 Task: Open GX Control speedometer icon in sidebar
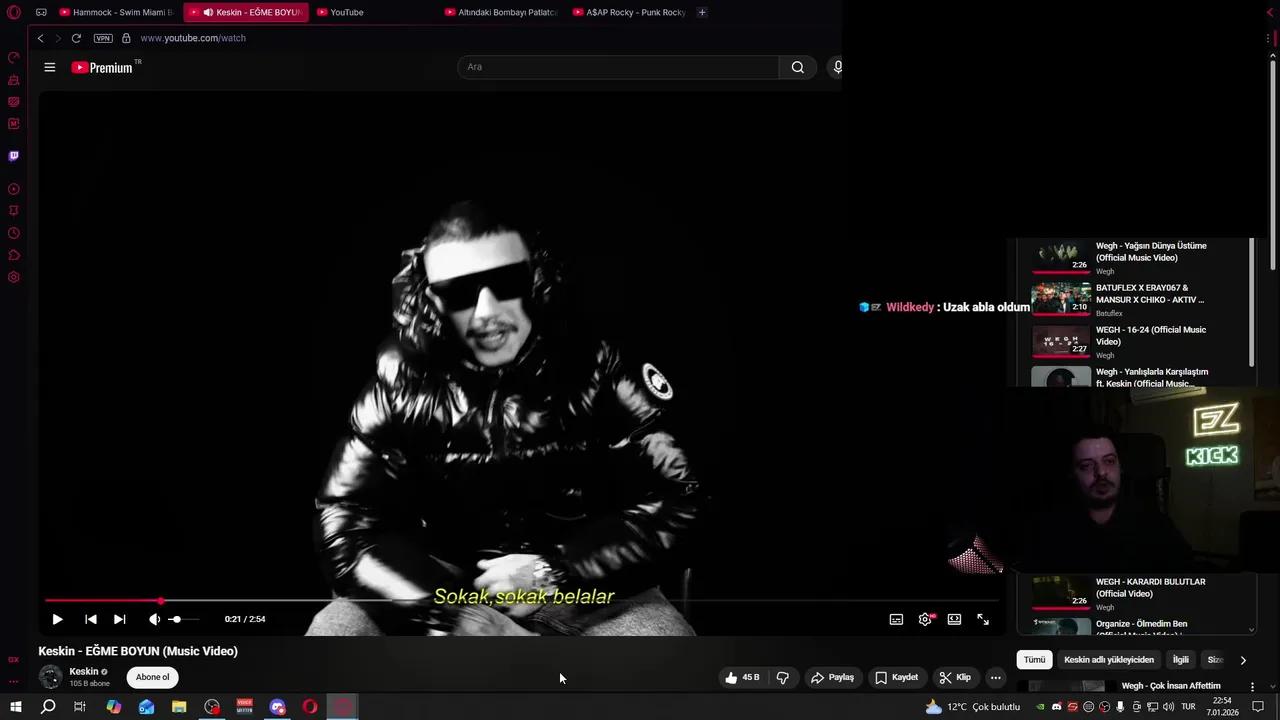14,58
